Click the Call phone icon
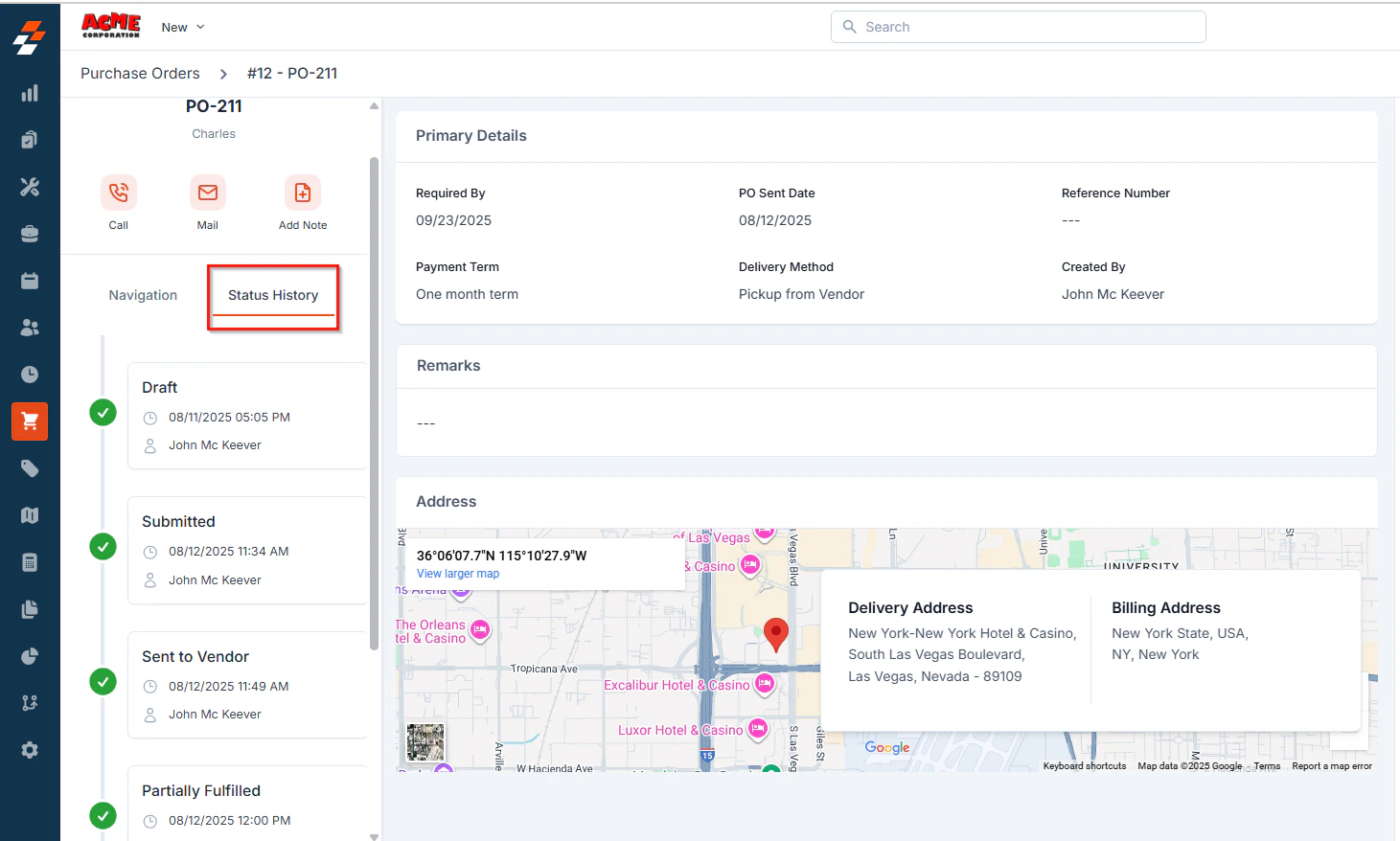The image size is (1400, 841). tap(119, 193)
